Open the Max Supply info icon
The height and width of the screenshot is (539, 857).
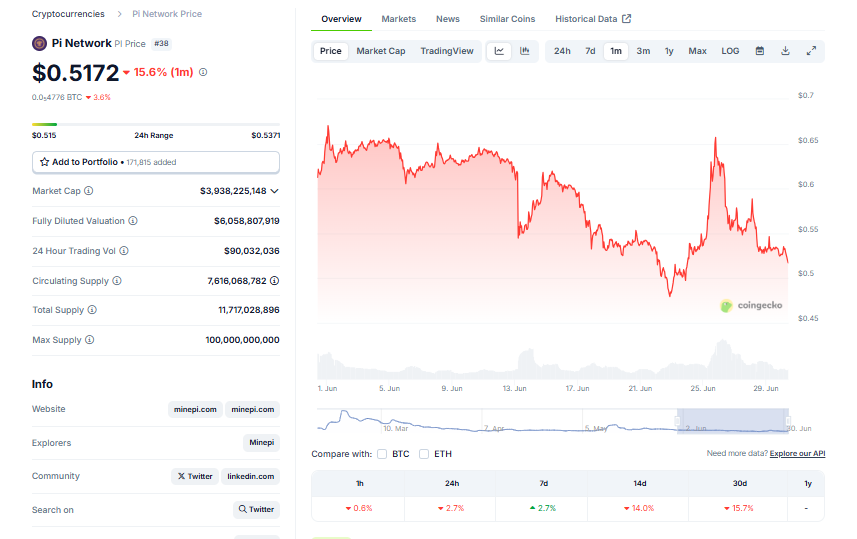coord(90,339)
